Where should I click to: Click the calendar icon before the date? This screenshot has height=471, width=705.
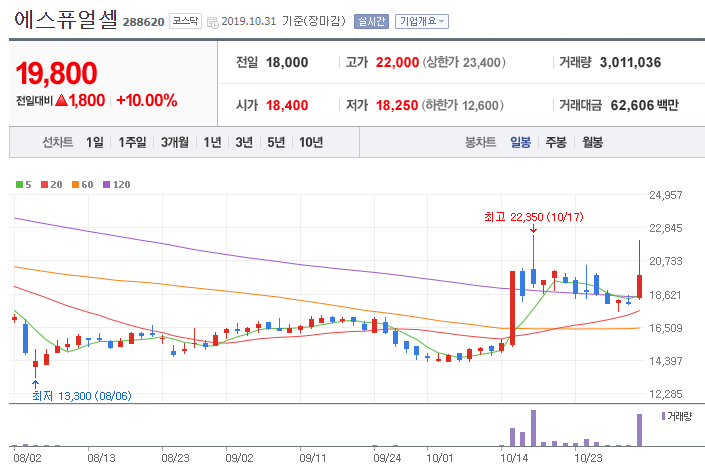(213, 22)
